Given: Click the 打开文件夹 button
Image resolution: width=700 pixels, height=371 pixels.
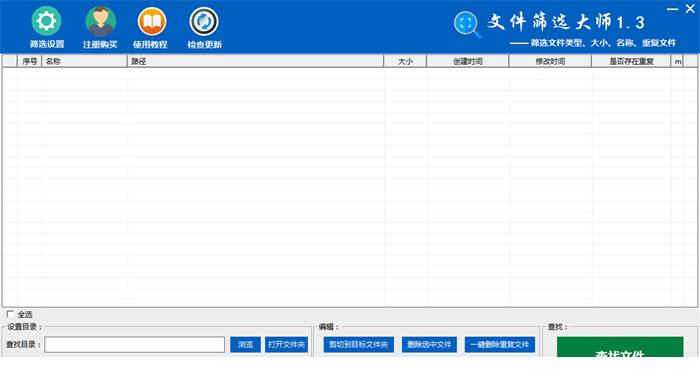Looking at the screenshot, I should 286,345.
